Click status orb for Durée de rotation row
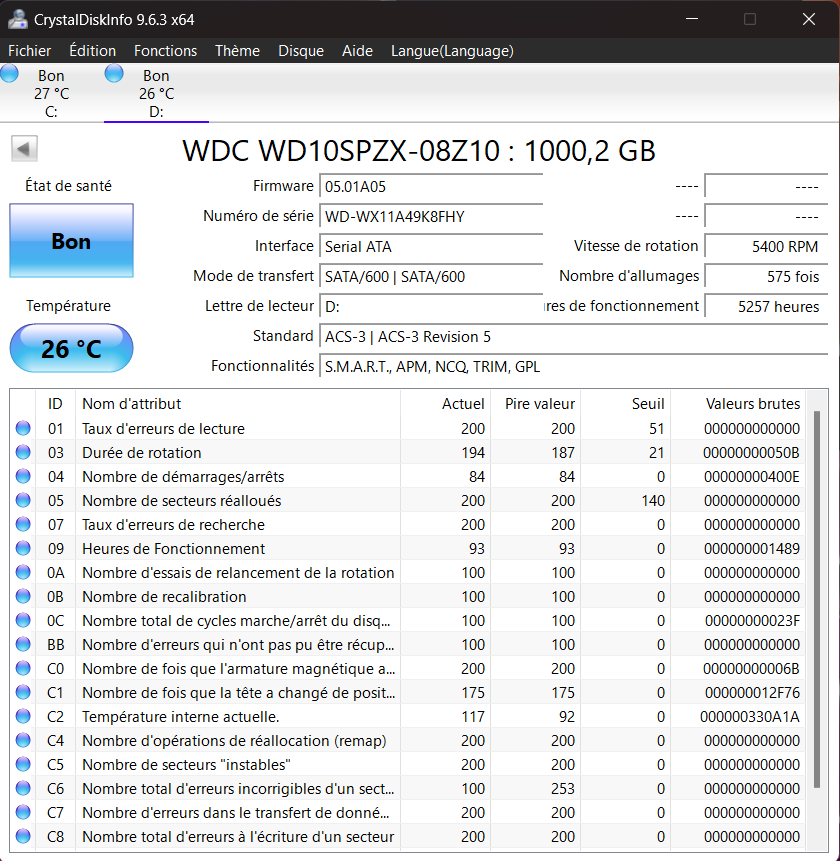Screen dimensions: 840x861 (23, 452)
